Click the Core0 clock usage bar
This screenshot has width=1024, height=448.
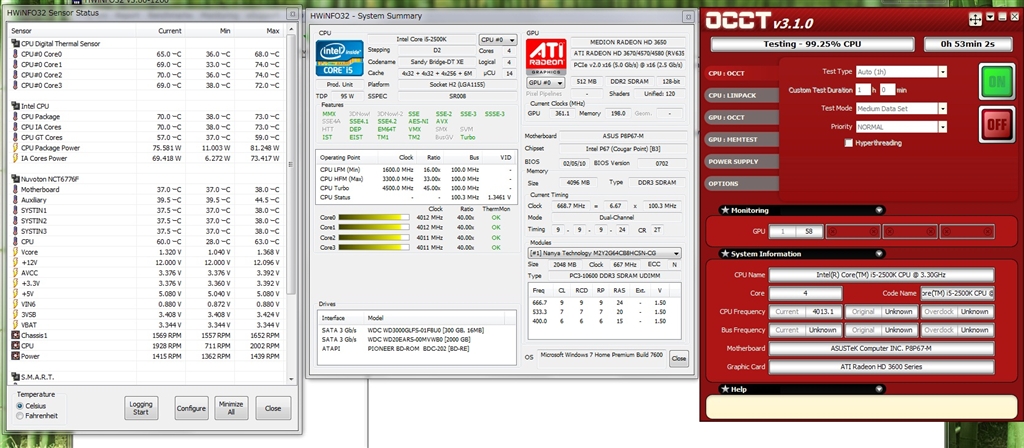click(x=372, y=217)
